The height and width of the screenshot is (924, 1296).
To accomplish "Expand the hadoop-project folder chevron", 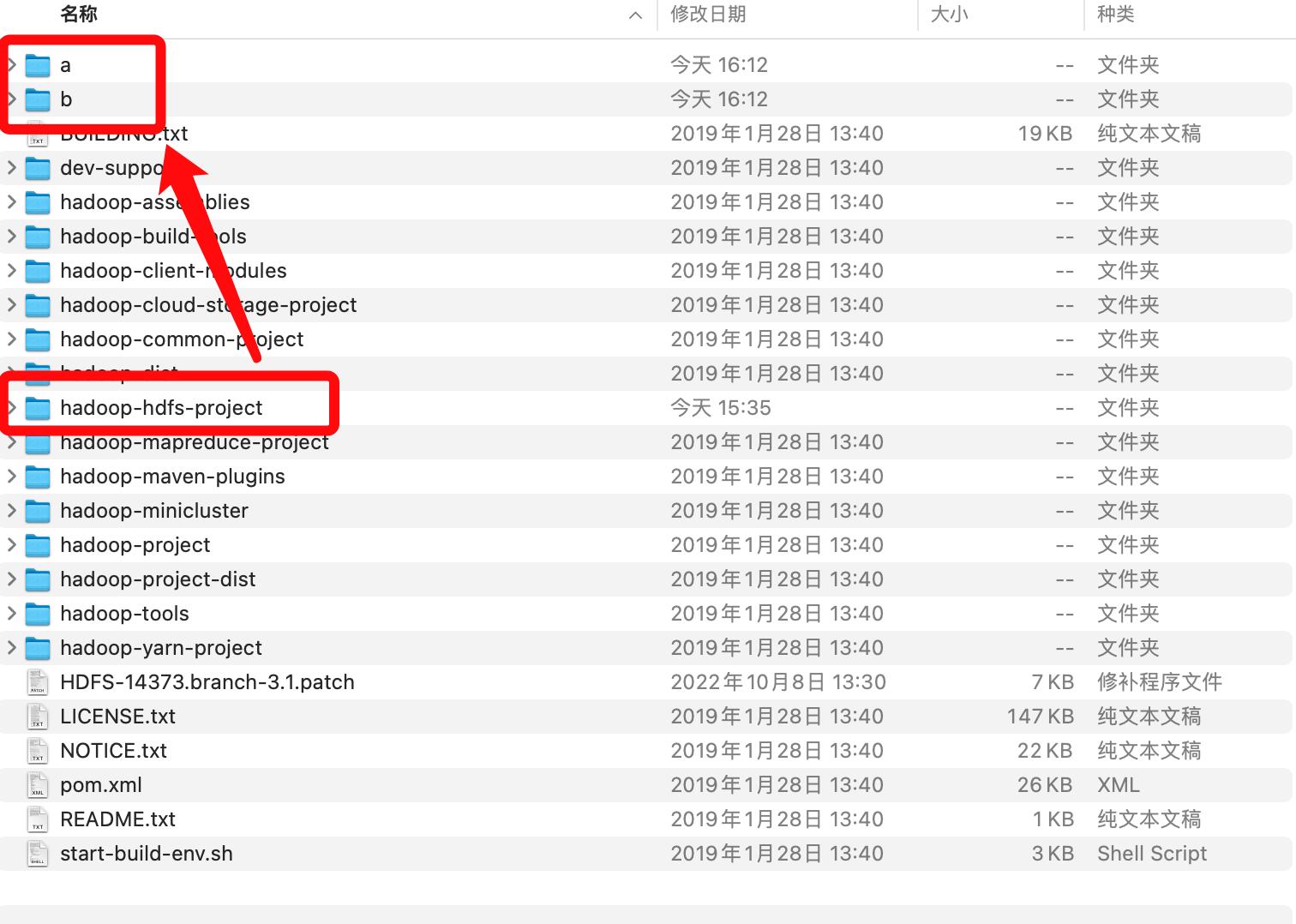I will [12, 545].
